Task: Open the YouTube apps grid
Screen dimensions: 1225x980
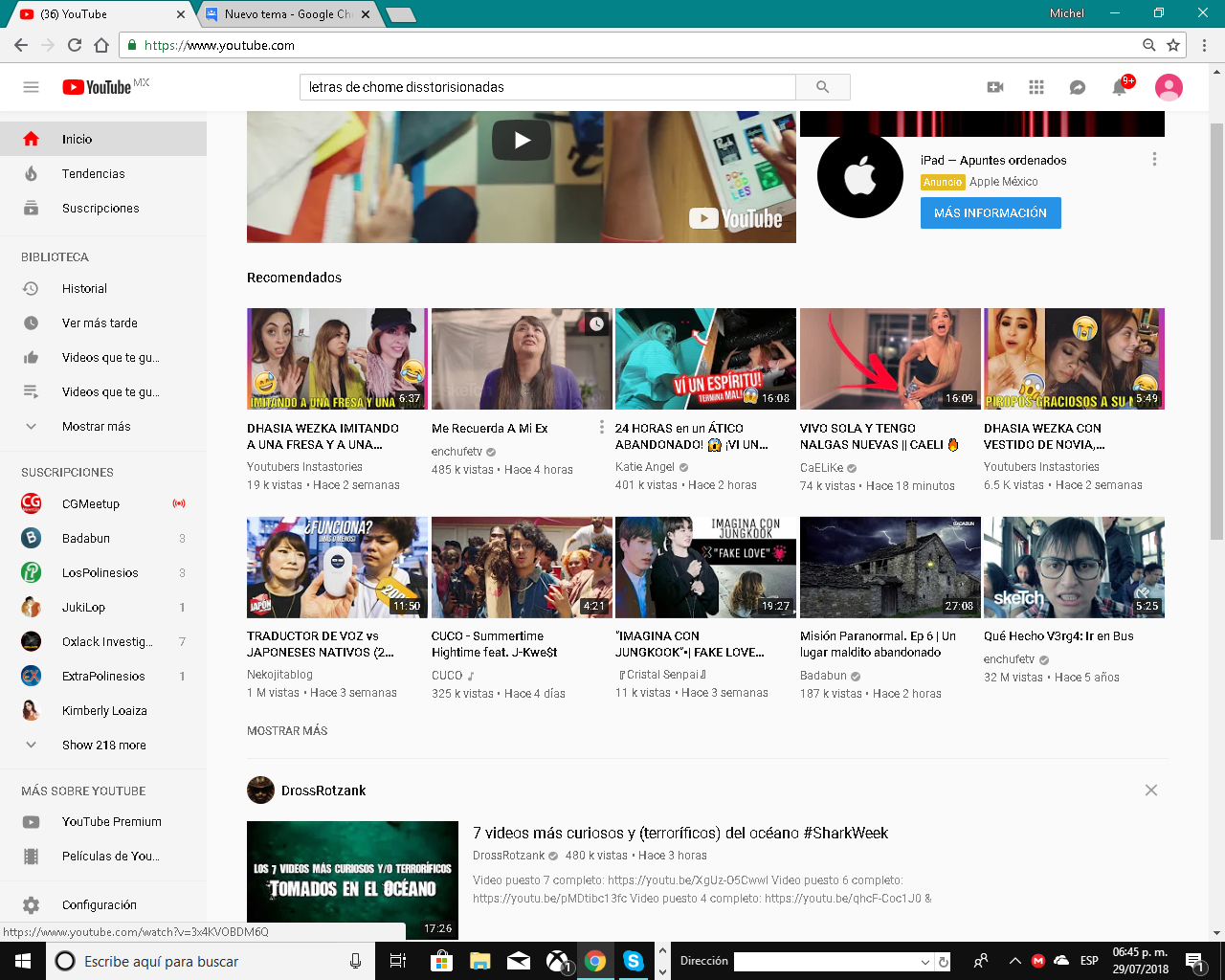Action: (1036, 87)
